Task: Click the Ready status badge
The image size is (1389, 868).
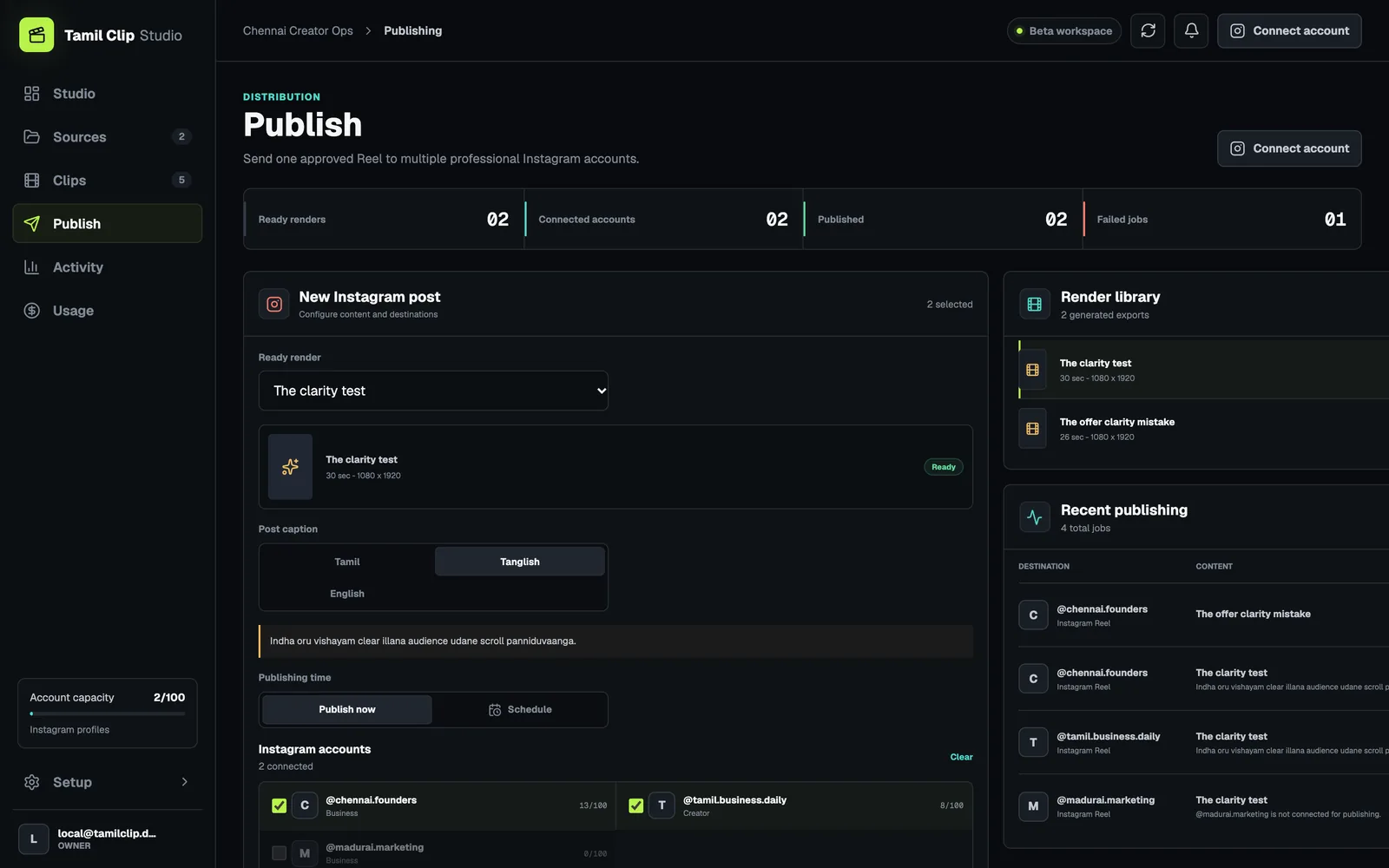Action: [944, 467]
